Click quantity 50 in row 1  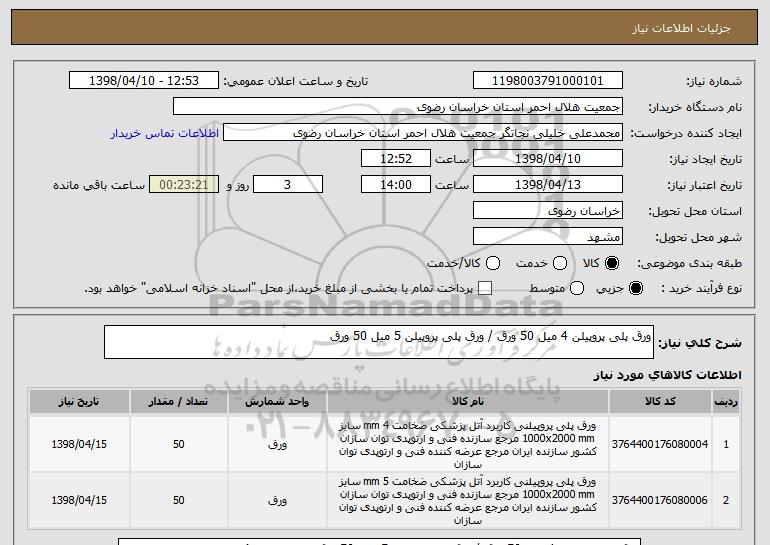(x=178, y=444)
